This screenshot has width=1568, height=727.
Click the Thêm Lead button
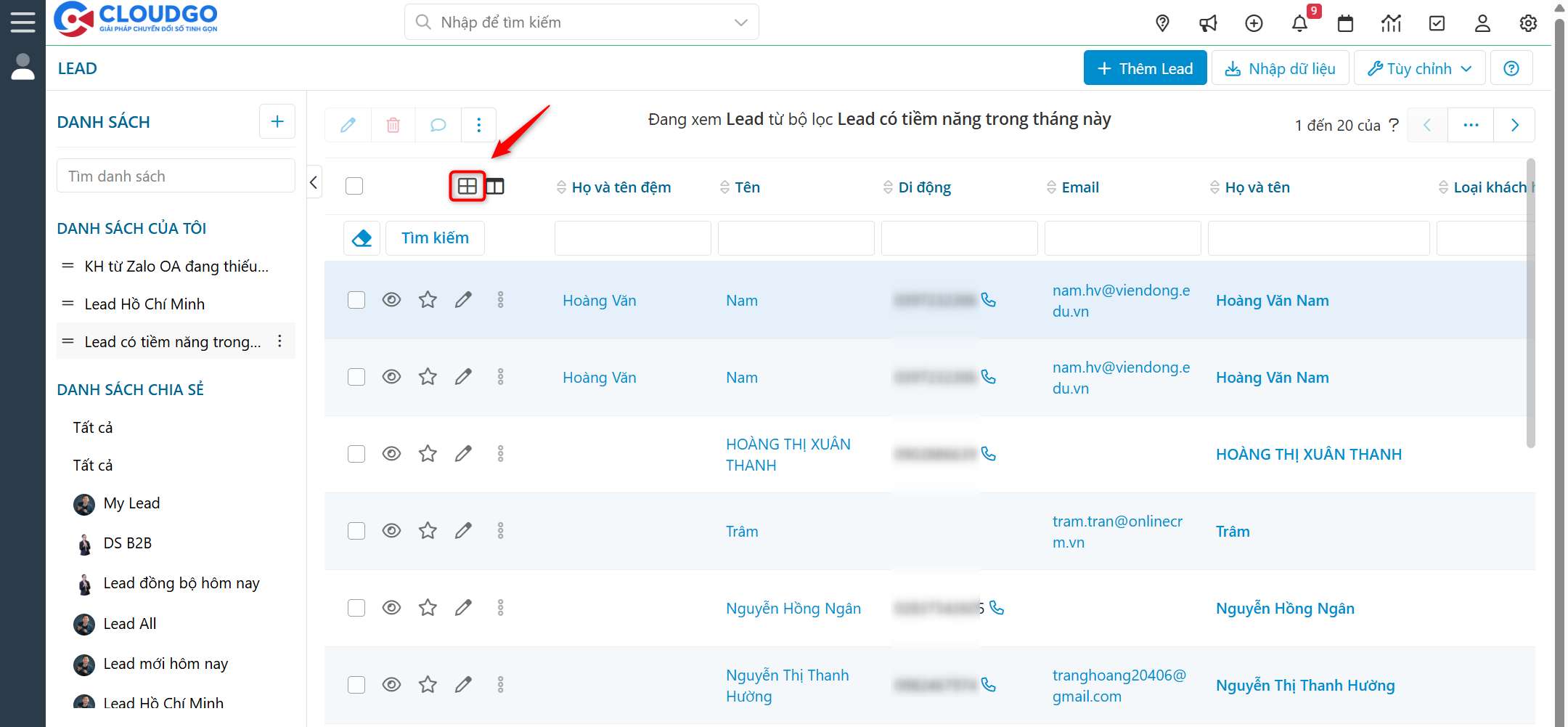point(1145,68)
